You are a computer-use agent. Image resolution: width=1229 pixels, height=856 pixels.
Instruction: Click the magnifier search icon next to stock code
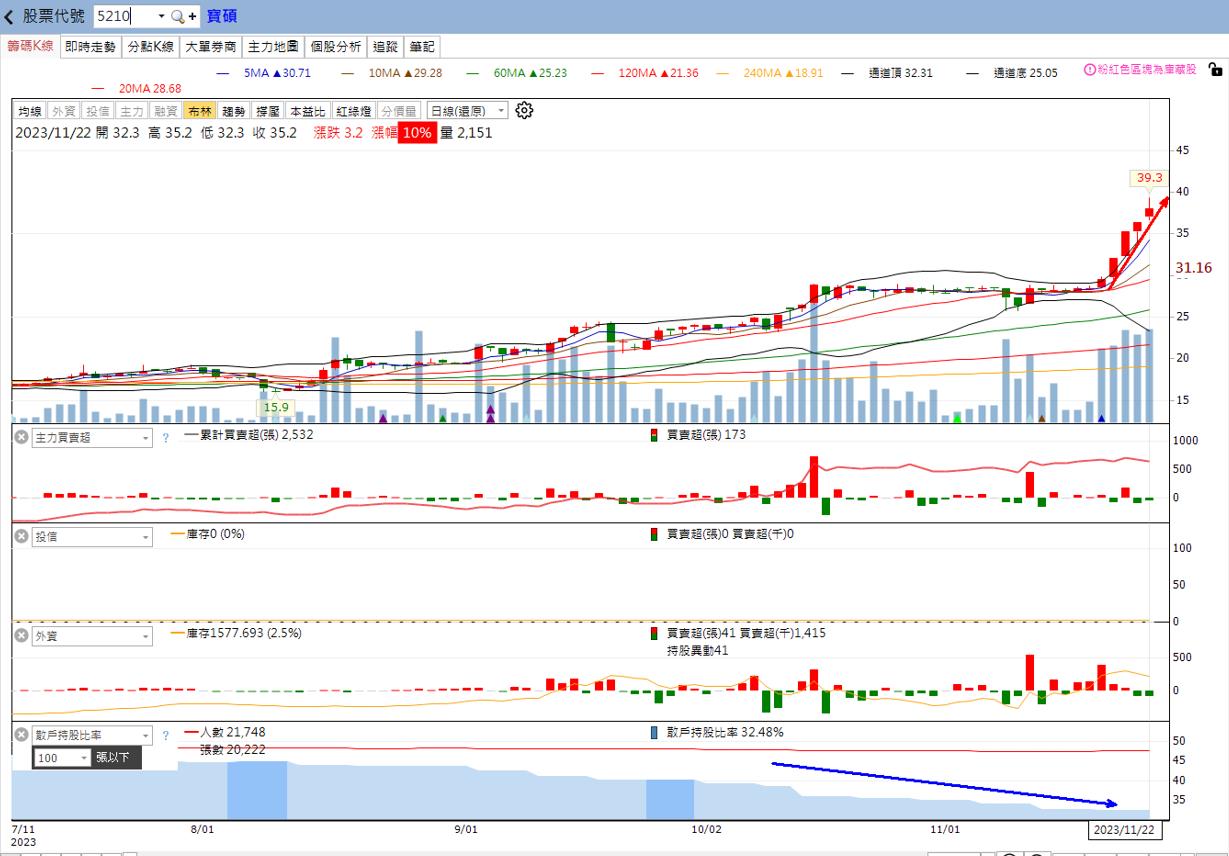tap(177, 17)
